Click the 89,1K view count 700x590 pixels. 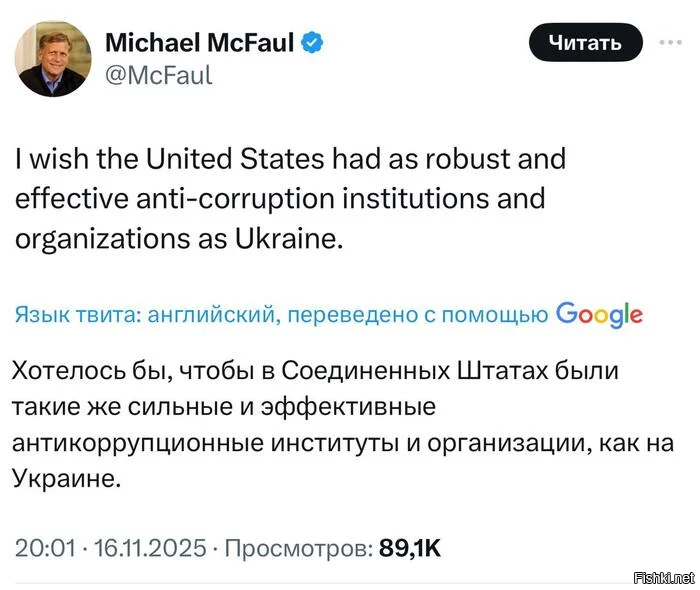click(x=410, y=549)
